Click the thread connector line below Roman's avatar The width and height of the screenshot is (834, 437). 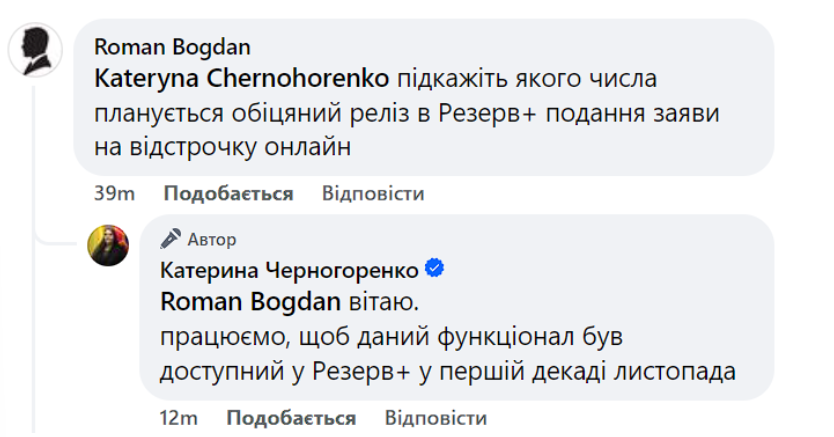[x=35, y=140]
